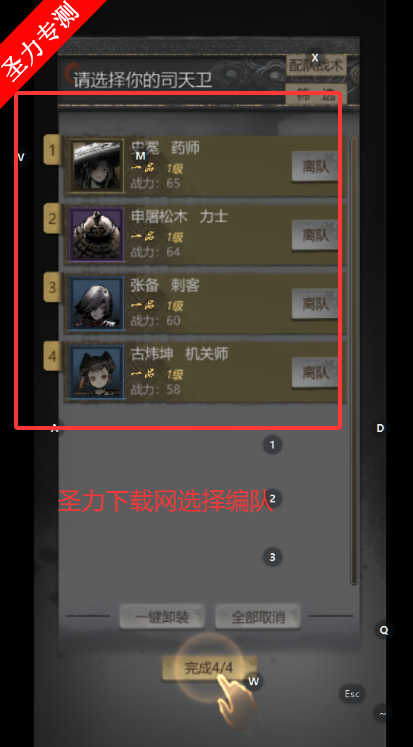Click 离队 next to 古炜坤 机关师
Screen dimensions: 413x747
click(x=315, y=372)
